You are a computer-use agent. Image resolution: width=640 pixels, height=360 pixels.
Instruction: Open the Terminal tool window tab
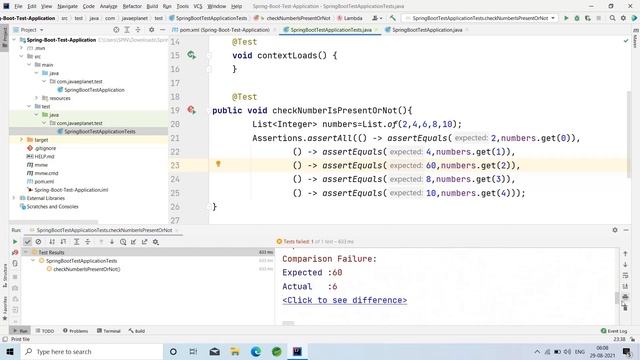point(109,331)
